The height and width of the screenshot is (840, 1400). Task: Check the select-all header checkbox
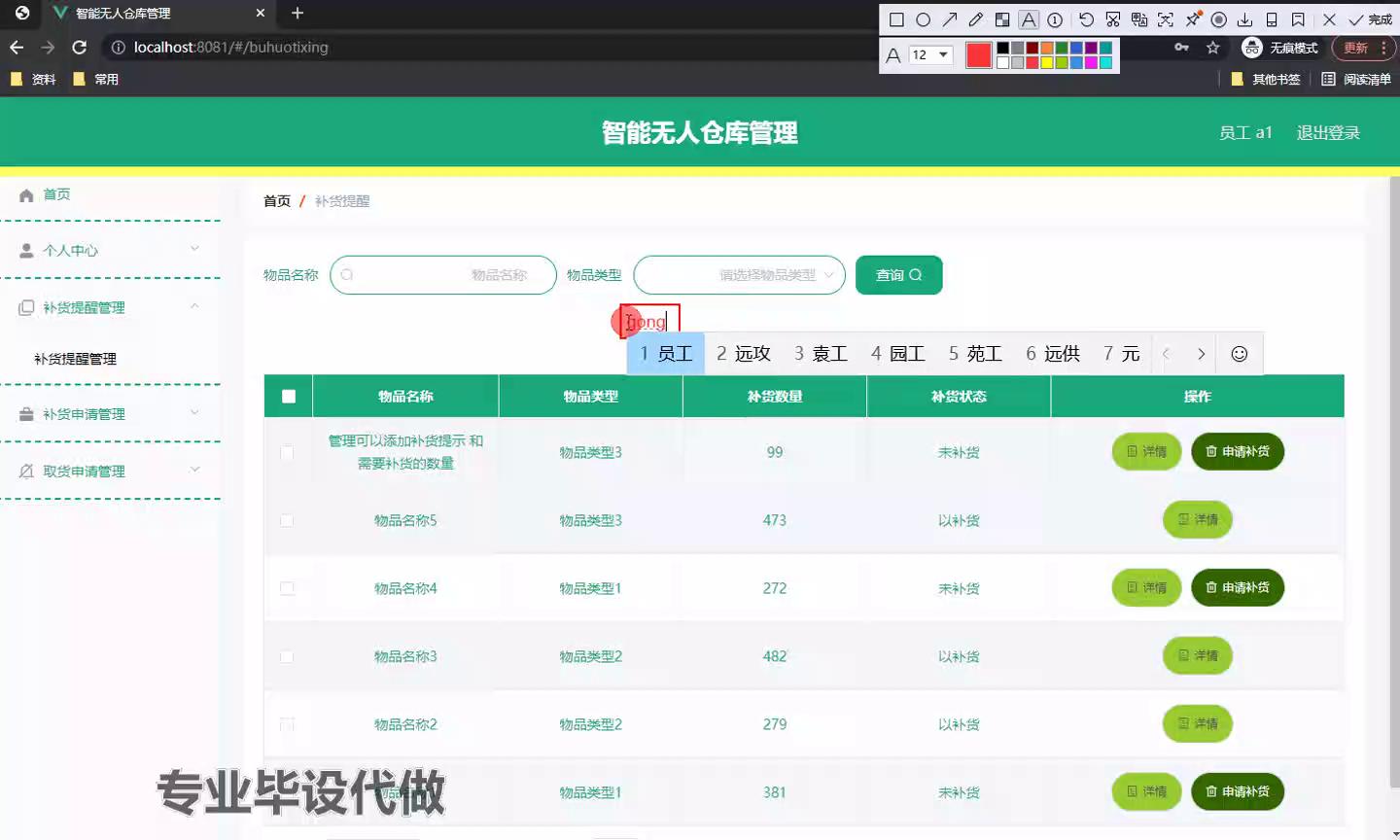point(288,396)
